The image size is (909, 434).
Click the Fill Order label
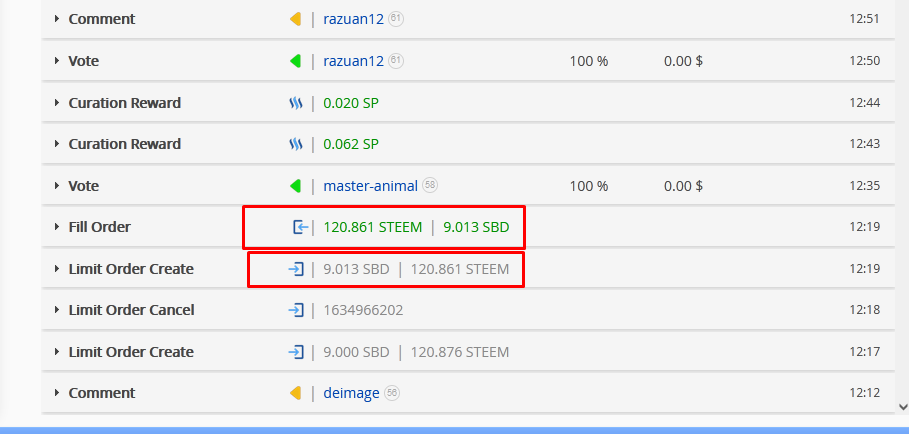pos(100,227)
